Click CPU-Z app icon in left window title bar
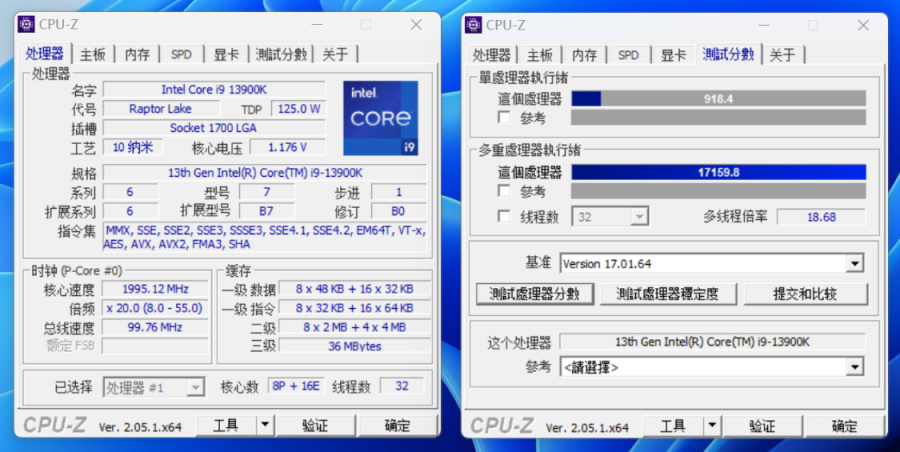The height and width of the screenshot is (452, 900). (26, 25)
